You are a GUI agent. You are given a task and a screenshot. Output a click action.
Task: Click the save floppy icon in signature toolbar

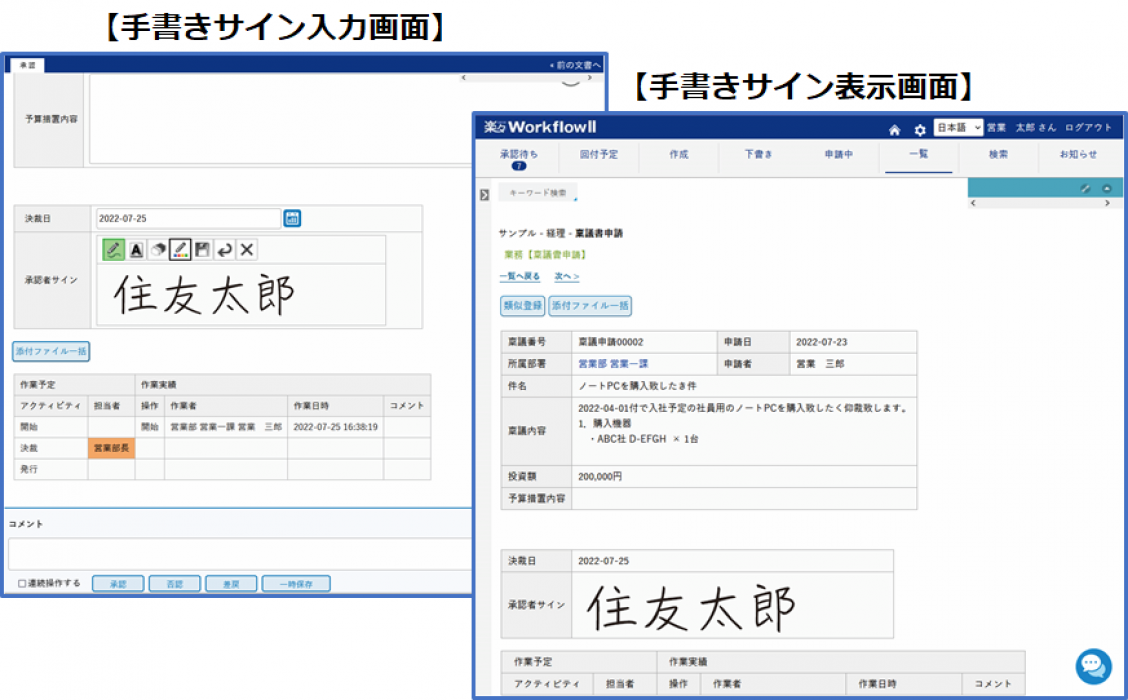pyautogui.click(x=203, y=250)
